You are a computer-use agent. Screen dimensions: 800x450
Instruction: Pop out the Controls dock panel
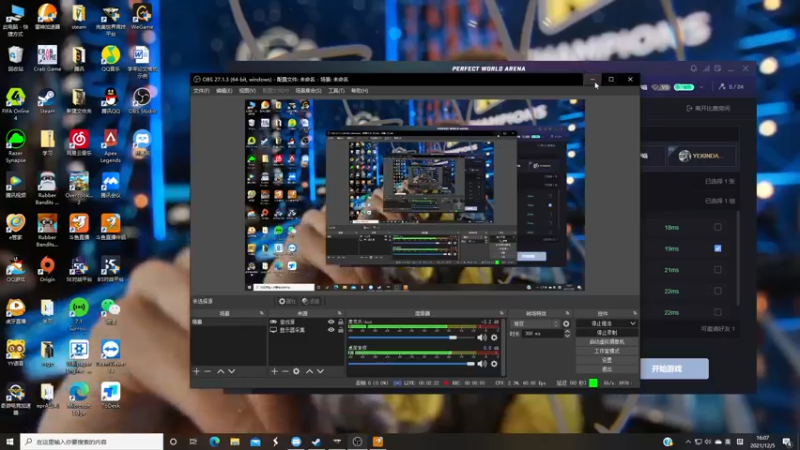[x=635, y=313]
